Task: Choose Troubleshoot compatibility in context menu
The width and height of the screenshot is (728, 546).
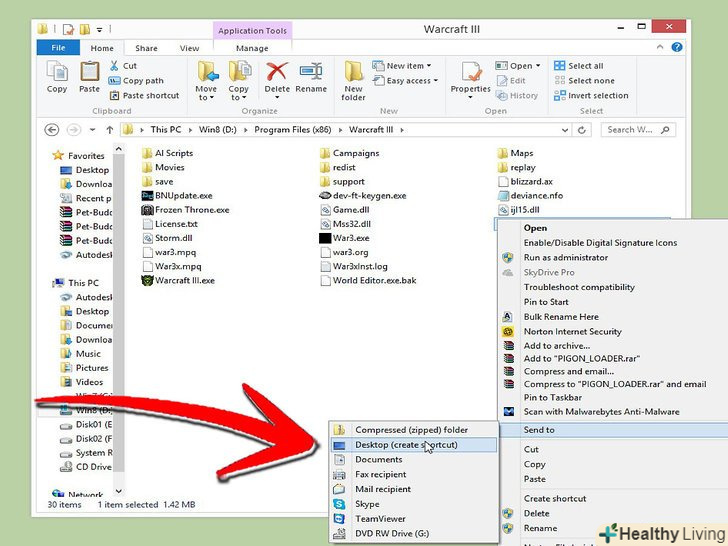Action: click(x=579, y=287)
